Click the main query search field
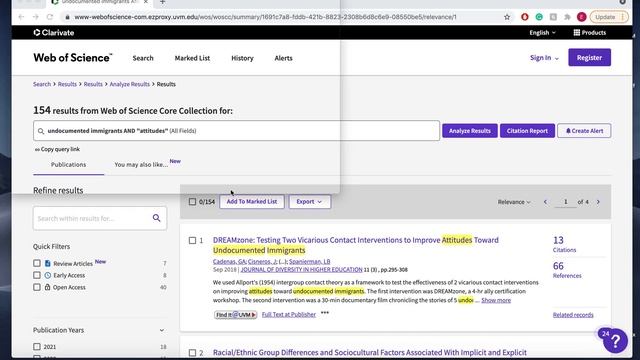 (236, 131)
